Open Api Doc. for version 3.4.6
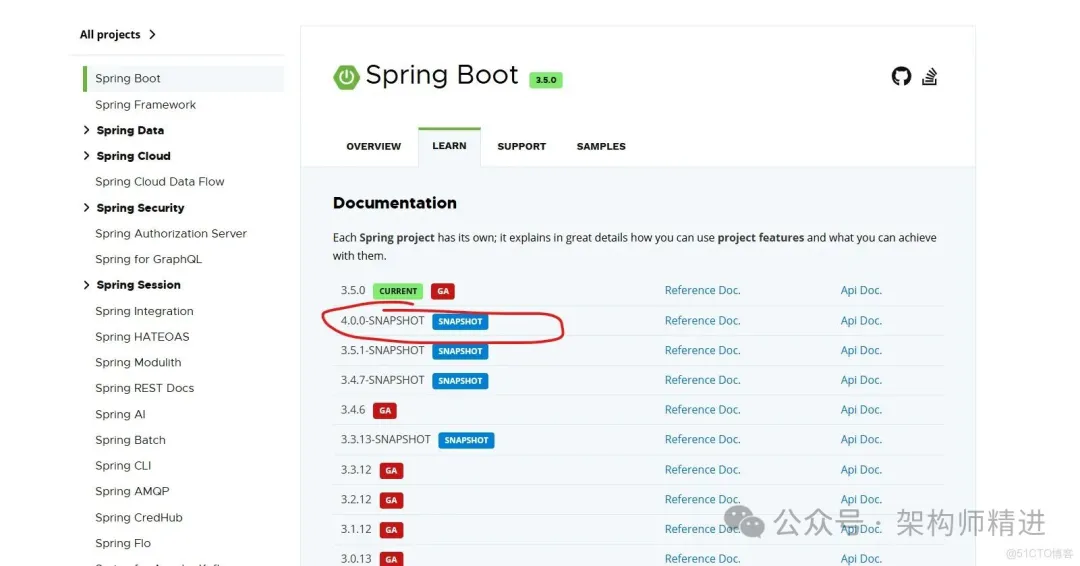 click(861, 410)
